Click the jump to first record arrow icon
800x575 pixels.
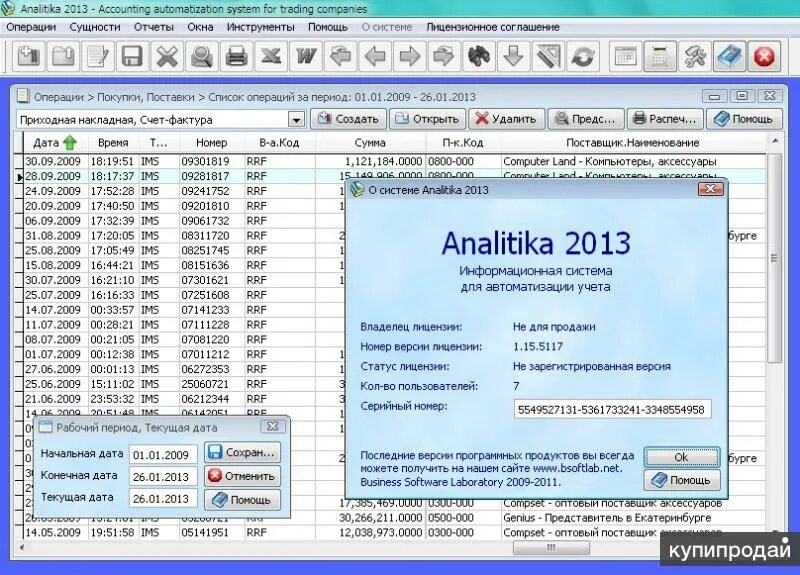(x=340, y=56)
